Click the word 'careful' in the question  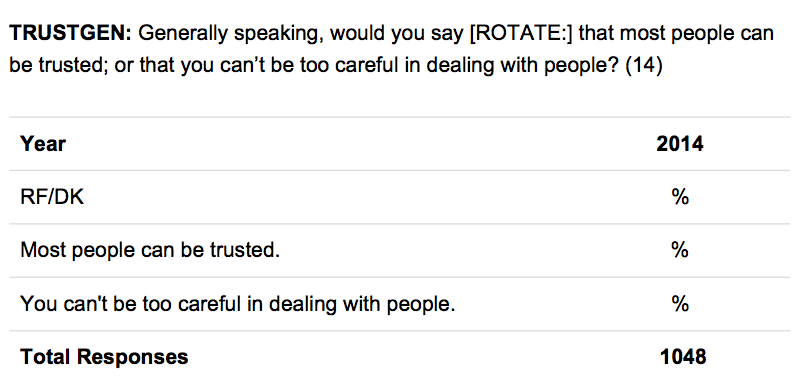pos(376,66)
